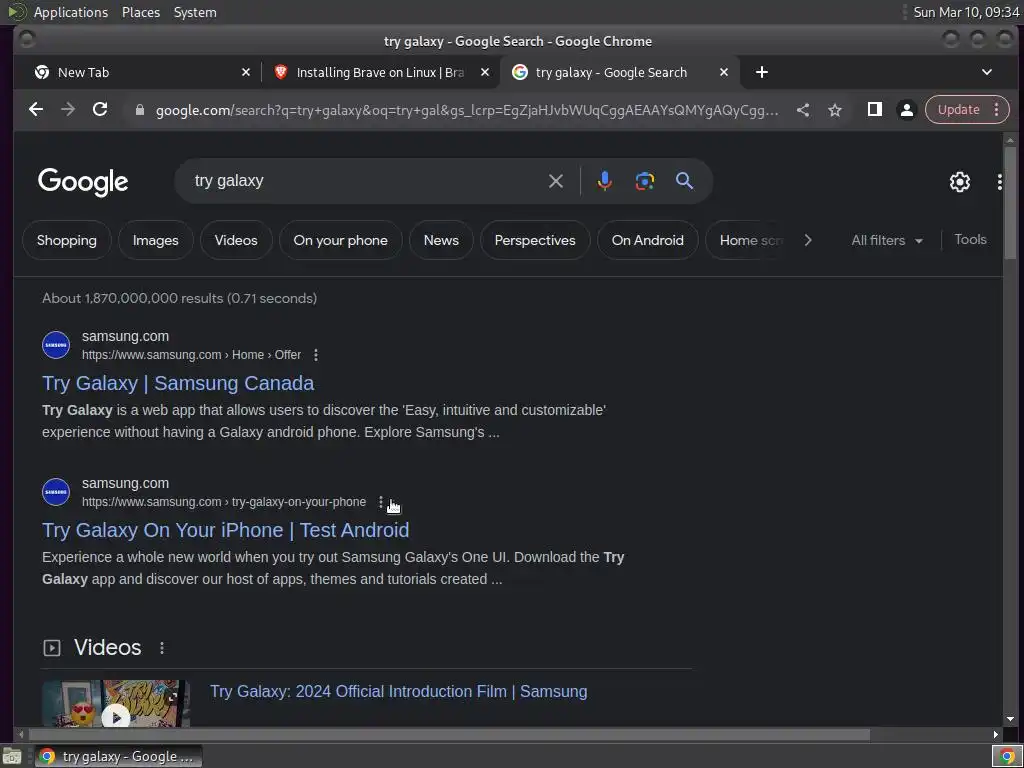The height and width of the screenshot is (768, 1024).
Task: Select the On your phone filter chip
Action: point(340,240)
